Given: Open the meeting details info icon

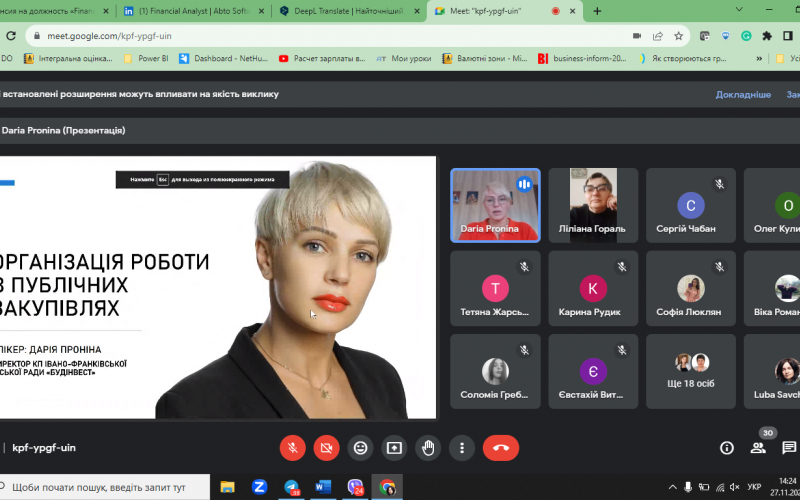Looking at the screenshot, I should (x=727, y=448).
